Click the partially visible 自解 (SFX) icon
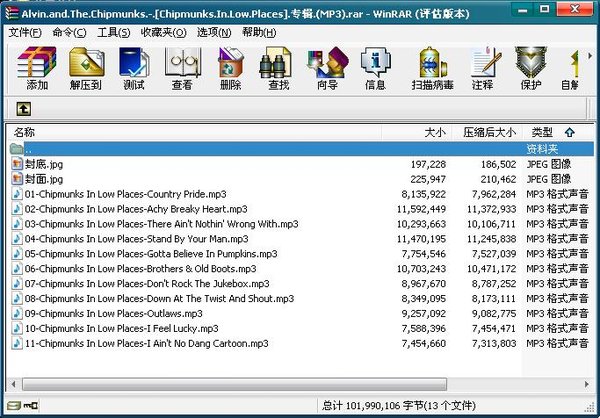Screen dimensions: 600x418 (574, 63)
